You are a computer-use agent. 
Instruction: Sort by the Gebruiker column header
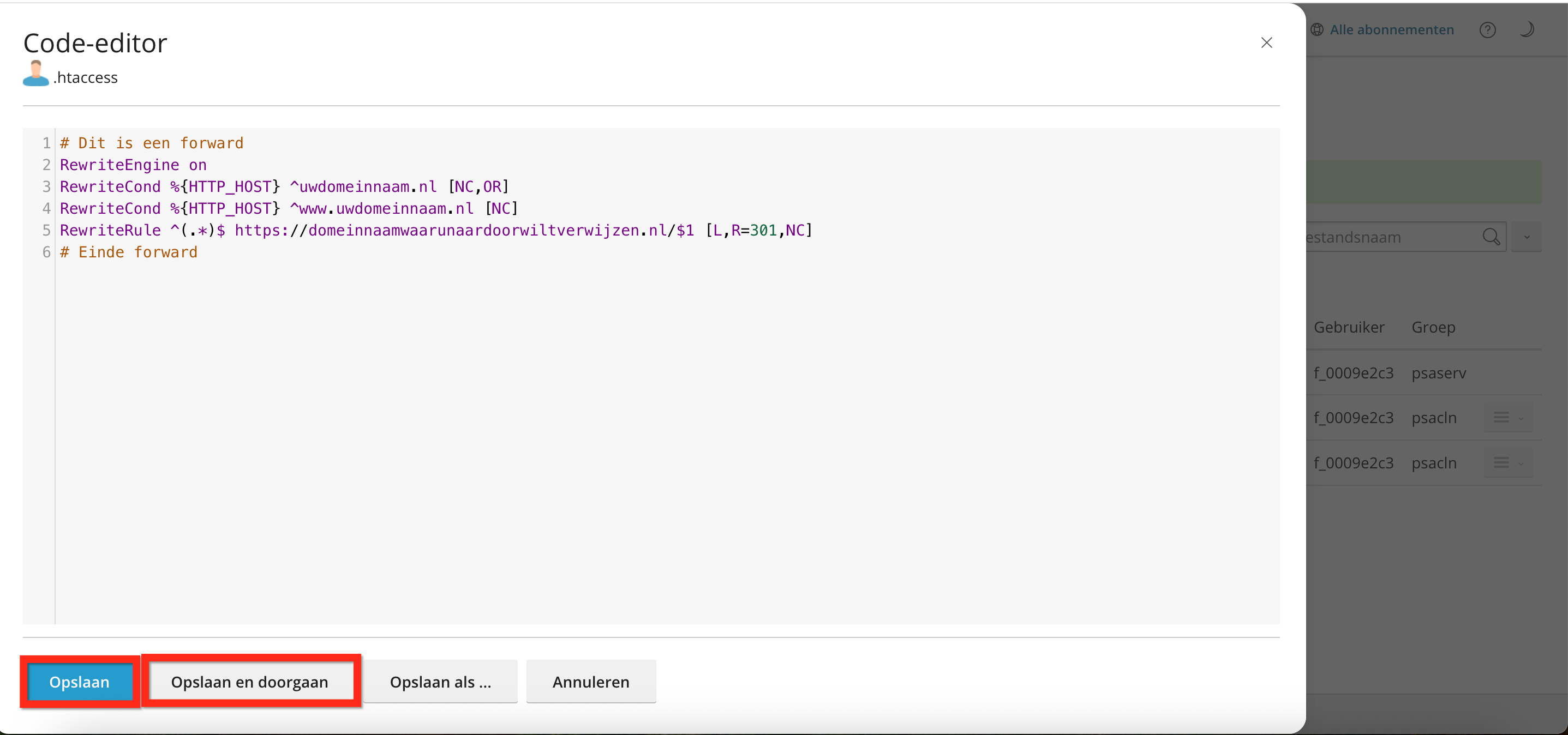(x=1349, y=327)
